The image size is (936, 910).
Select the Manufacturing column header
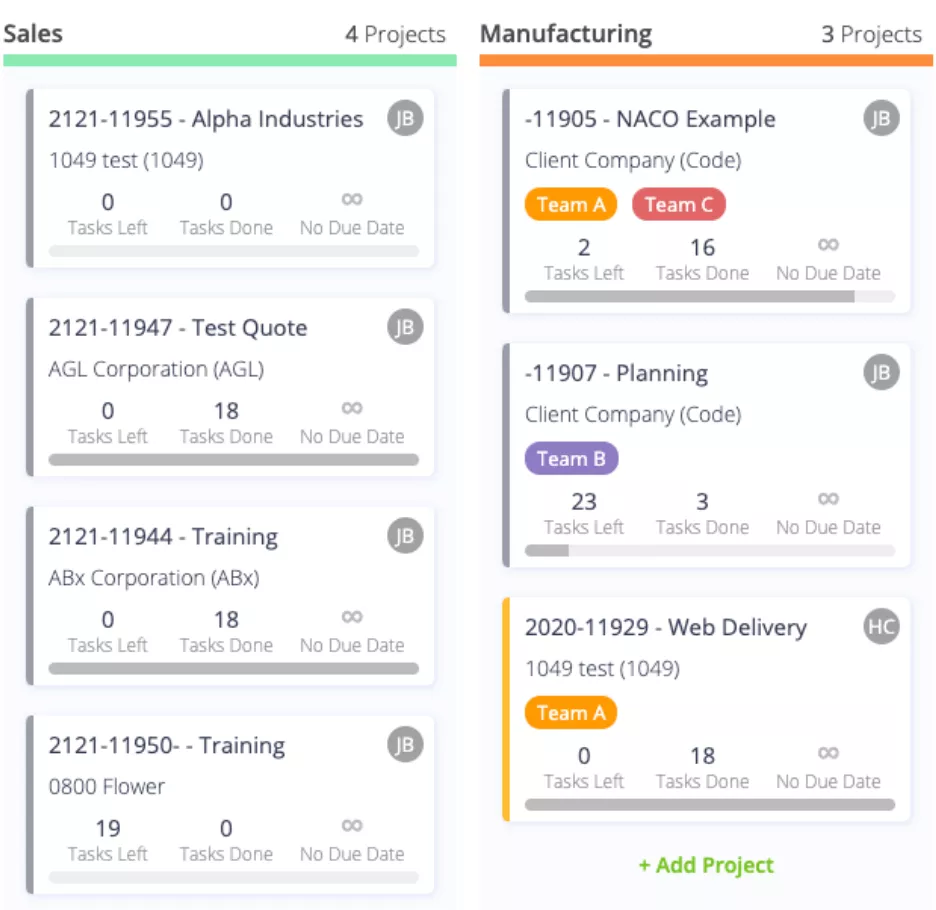566,34
